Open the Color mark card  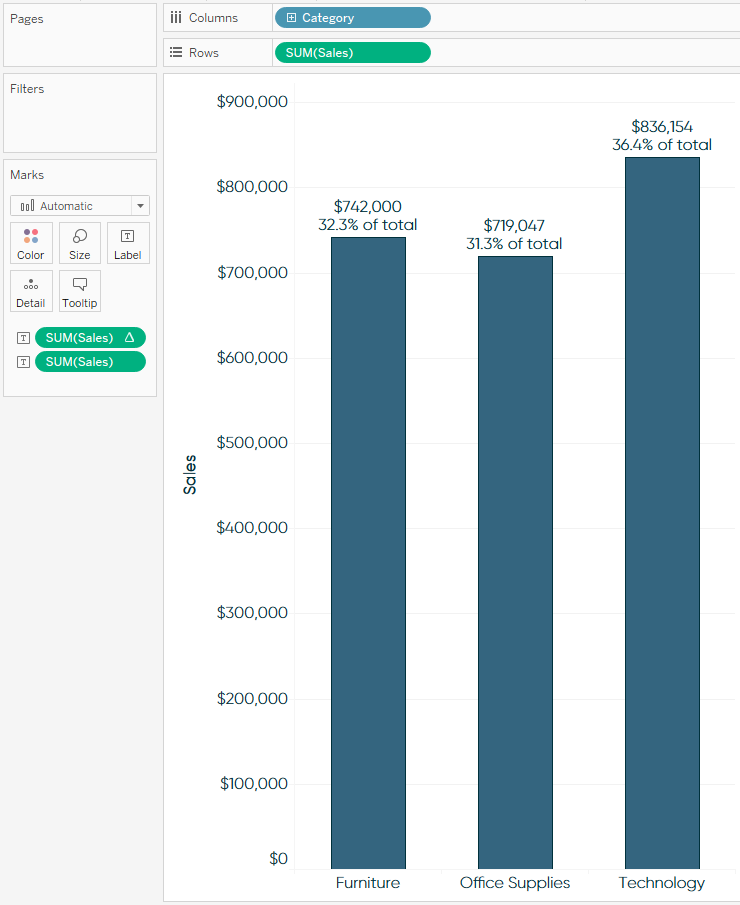[x=31, y=243]
